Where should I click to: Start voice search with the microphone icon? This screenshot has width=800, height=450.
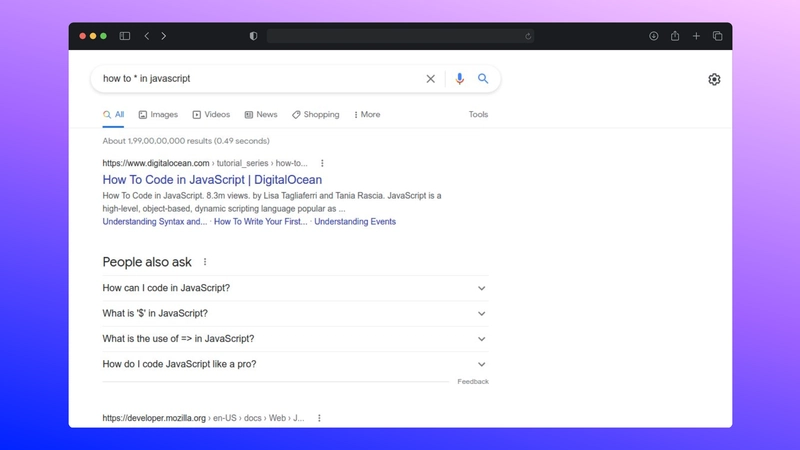(460, 79)
